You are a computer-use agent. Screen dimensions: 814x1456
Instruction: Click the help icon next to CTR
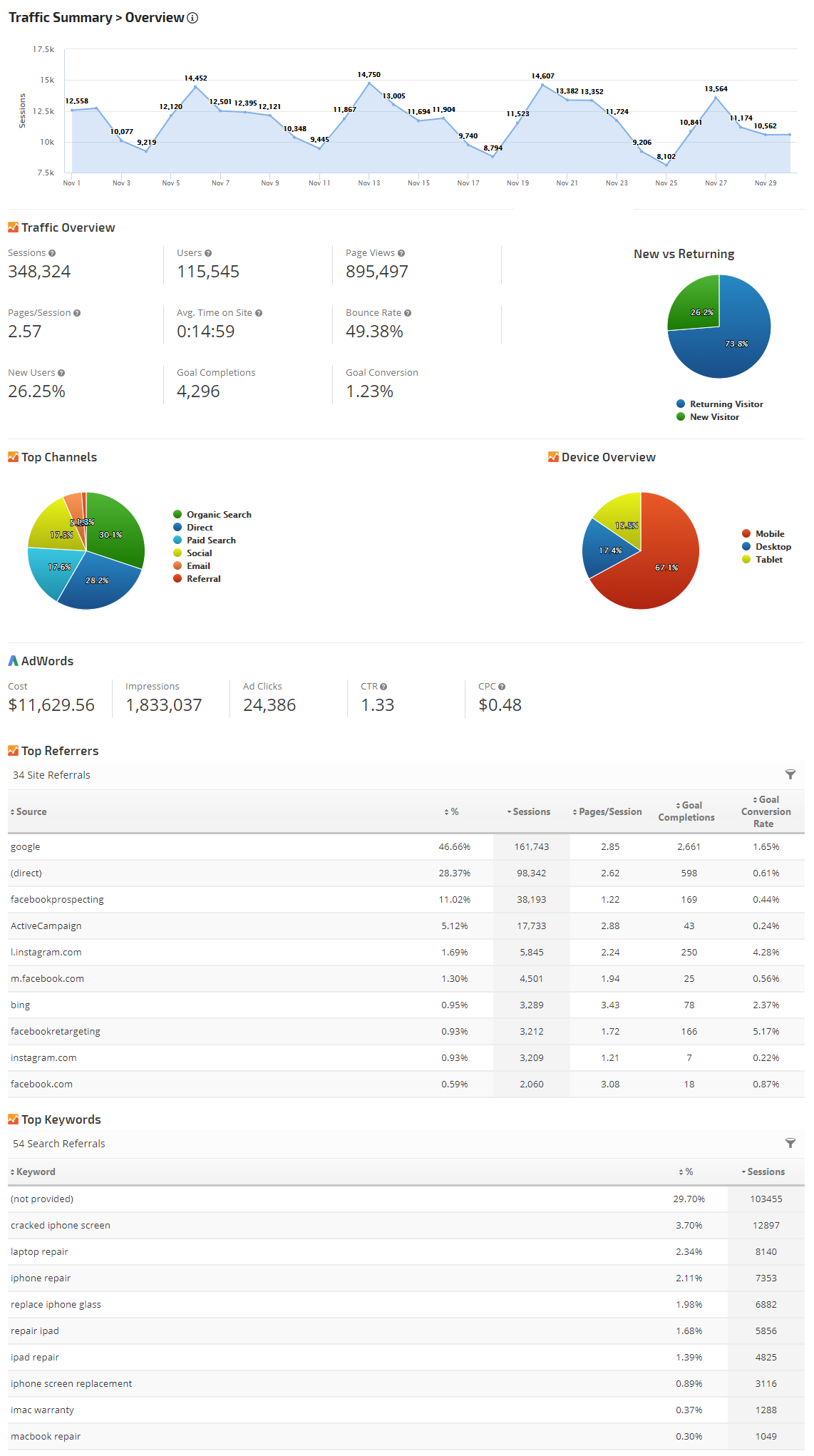click(383, 687)
